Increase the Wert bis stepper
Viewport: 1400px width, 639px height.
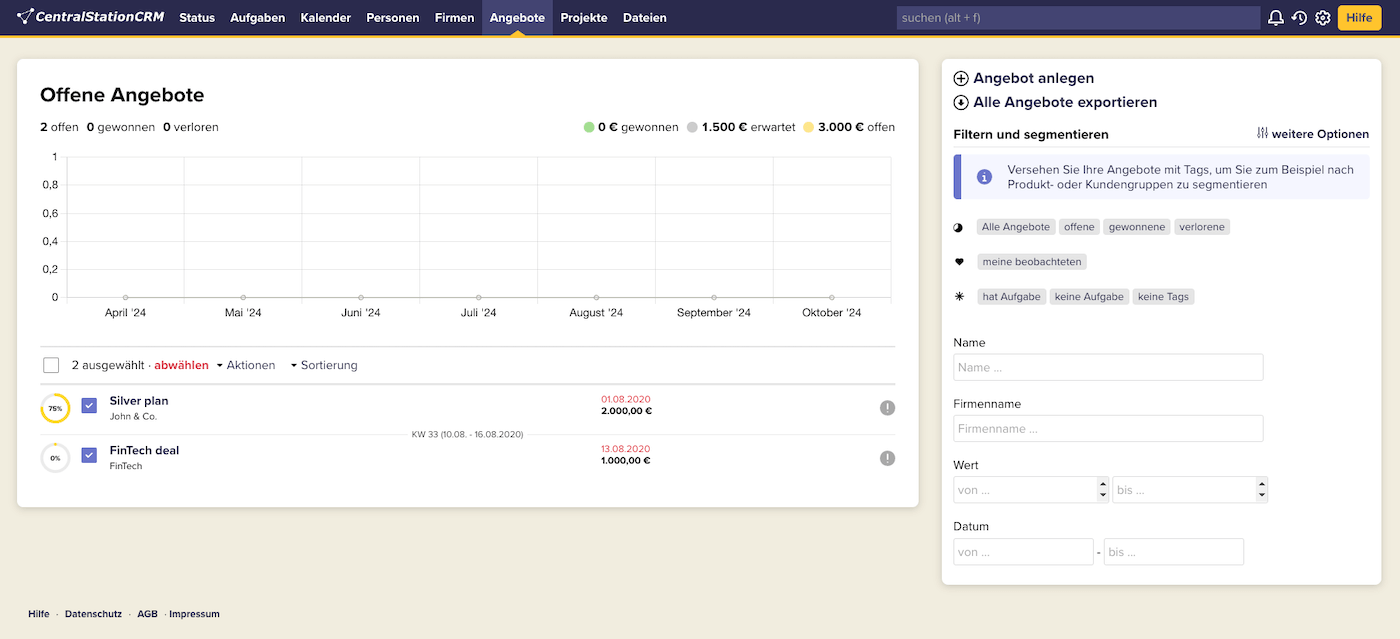1262,484
